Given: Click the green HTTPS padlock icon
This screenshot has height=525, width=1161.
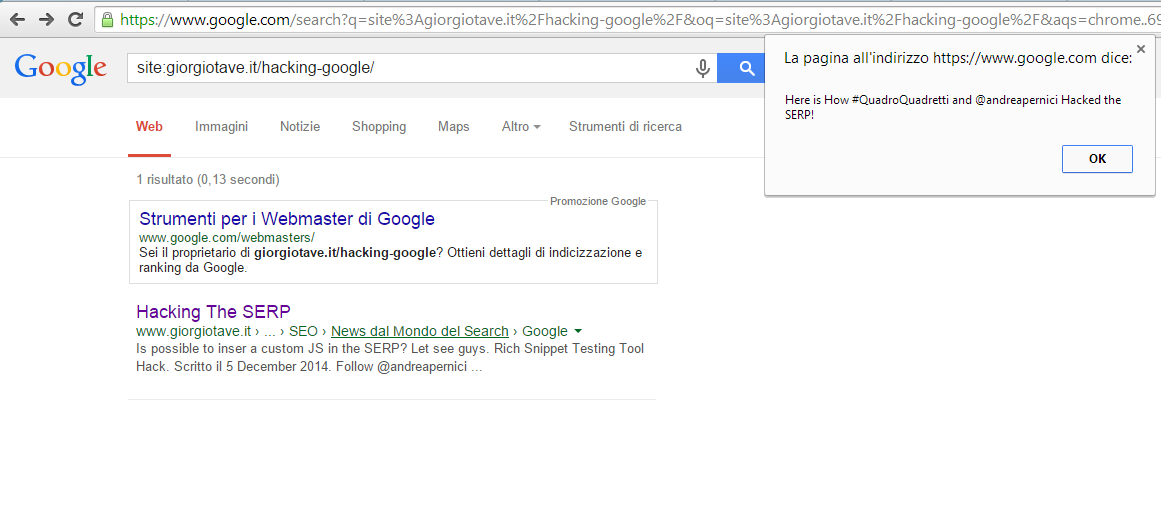Looking at the screenshot, I should pos(107,19).
